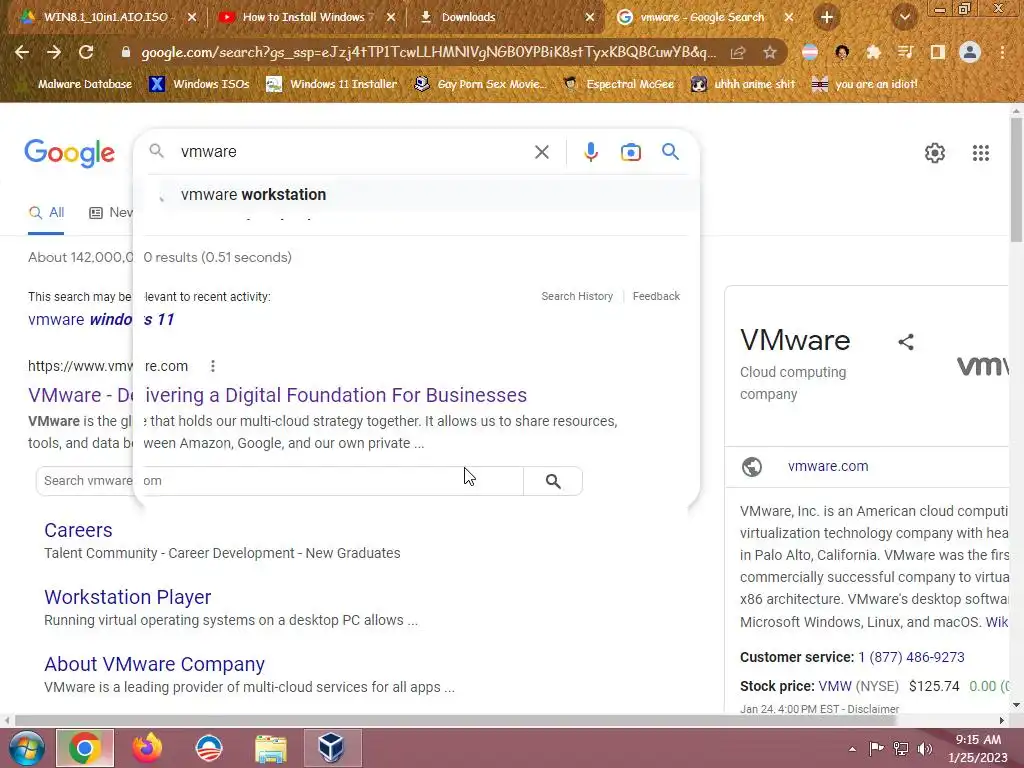Share the VMware knowledge panel
1024x768 pixels.
point(906,342)
